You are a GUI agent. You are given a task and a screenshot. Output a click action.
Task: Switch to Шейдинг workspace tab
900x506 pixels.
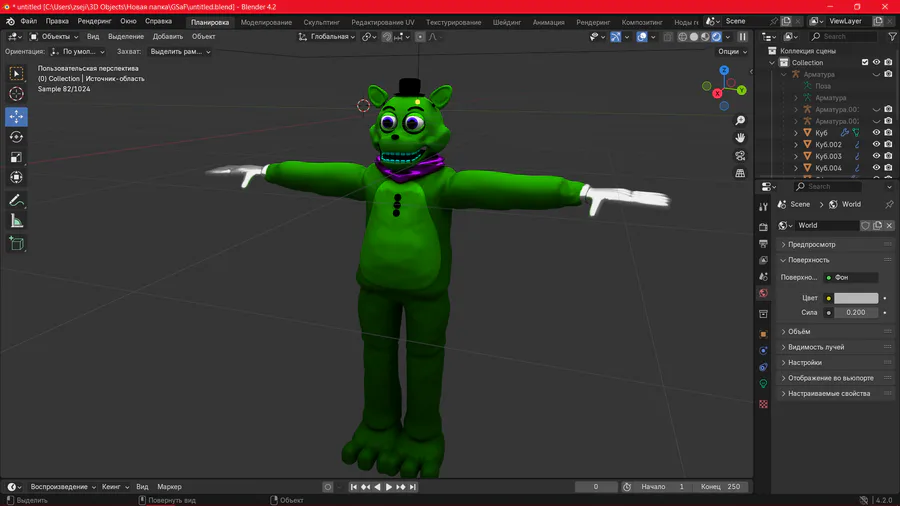(507, 22)
